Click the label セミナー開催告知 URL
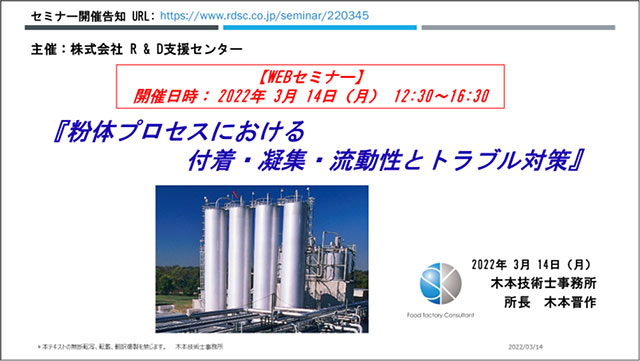 [x=93, y=16]
